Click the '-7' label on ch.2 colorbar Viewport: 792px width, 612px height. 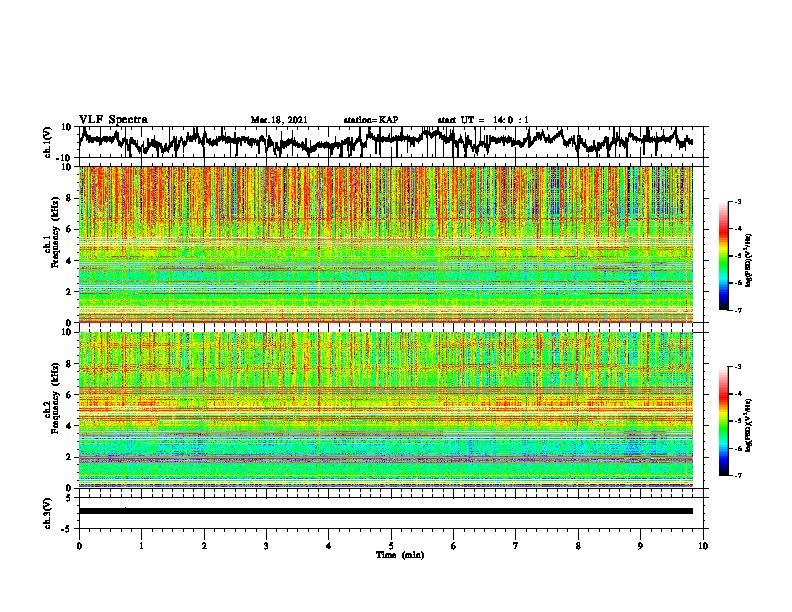(738, 475)
